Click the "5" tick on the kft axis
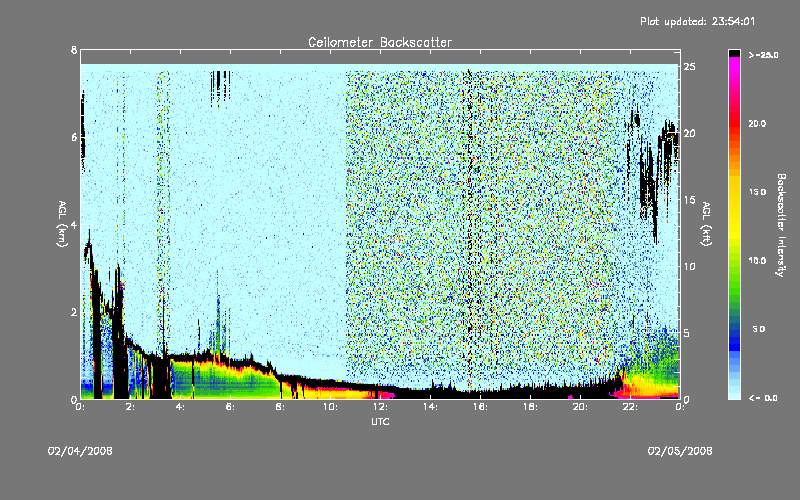Viewport: 800px width, 500px height. point(687,333)
